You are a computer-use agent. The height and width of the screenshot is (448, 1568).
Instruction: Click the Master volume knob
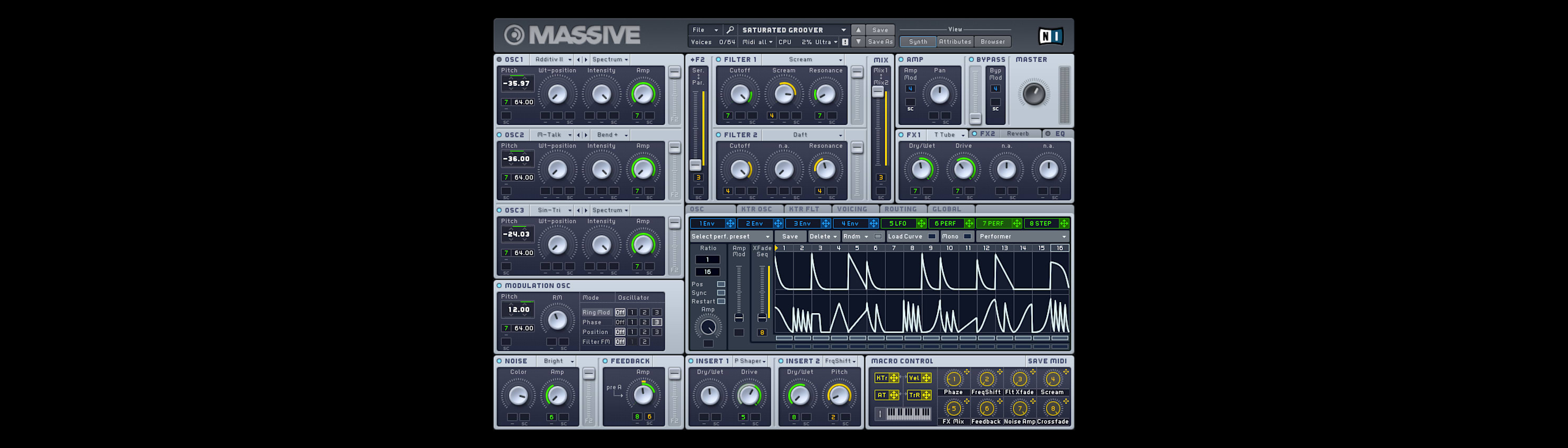click(1033, 94)
